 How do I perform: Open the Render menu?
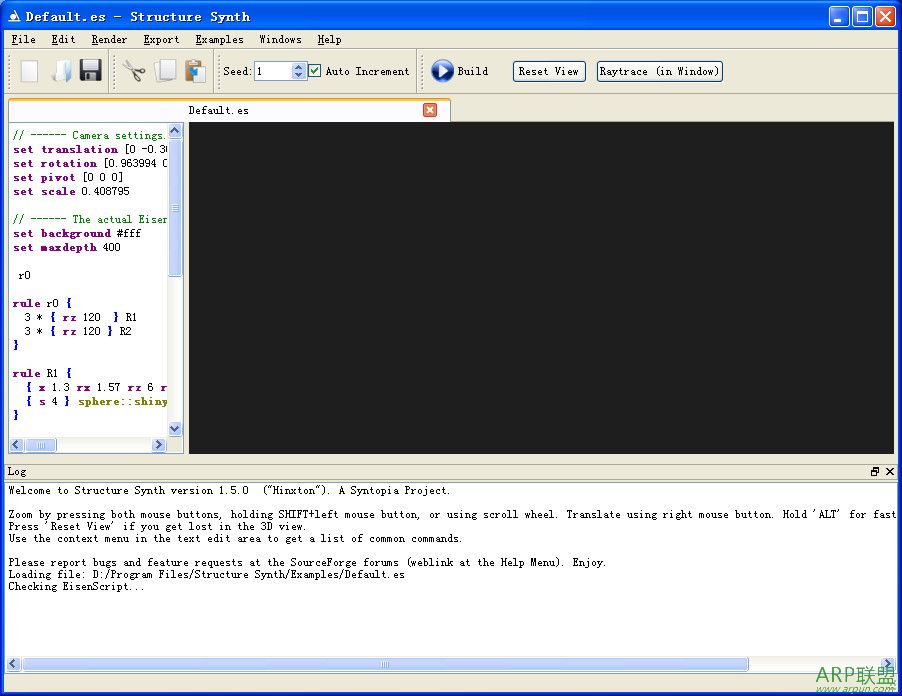[x=109, y=40]
